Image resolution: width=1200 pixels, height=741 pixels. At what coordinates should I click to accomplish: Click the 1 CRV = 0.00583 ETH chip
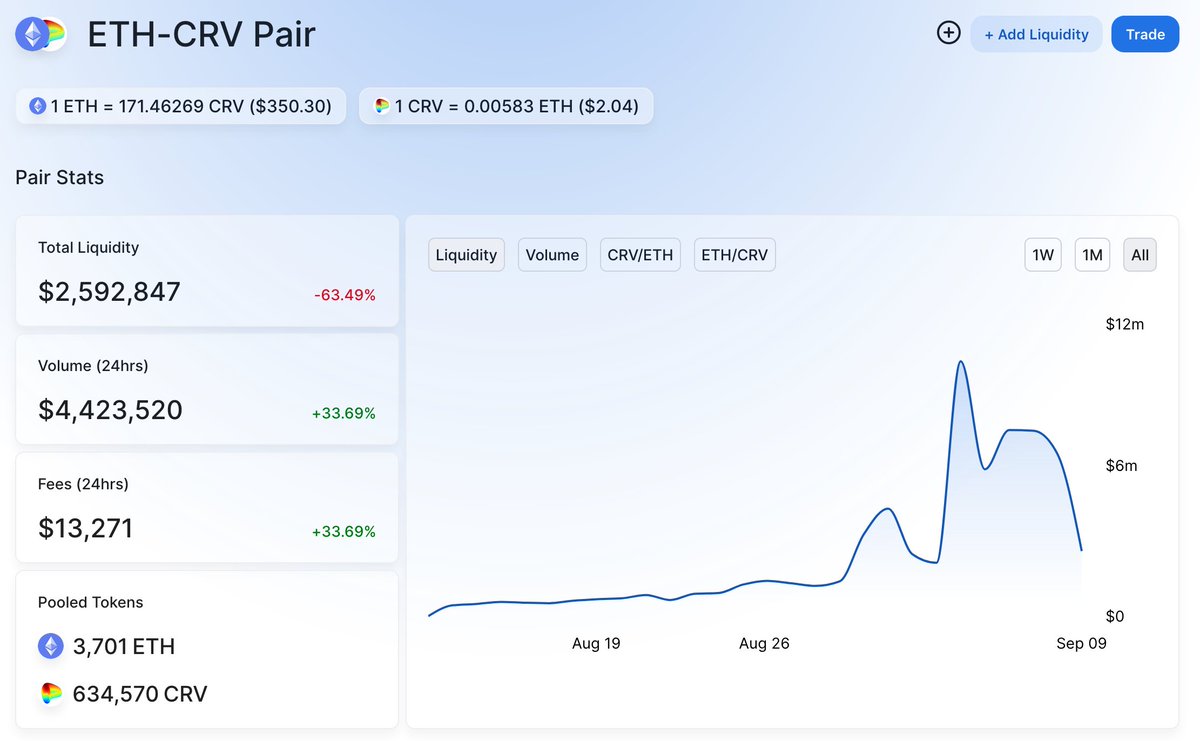(506, 106)
